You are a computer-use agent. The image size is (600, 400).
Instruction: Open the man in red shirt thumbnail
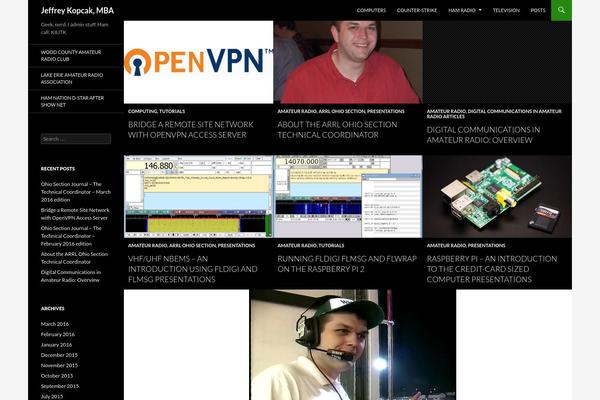click(x=347, y=62)
